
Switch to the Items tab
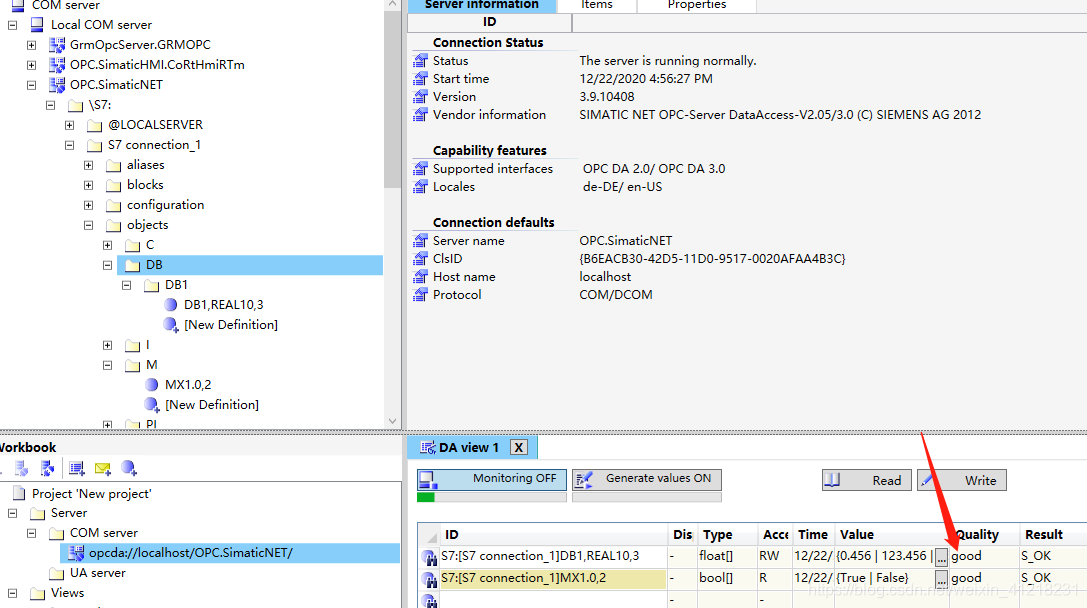pos(597,4)
